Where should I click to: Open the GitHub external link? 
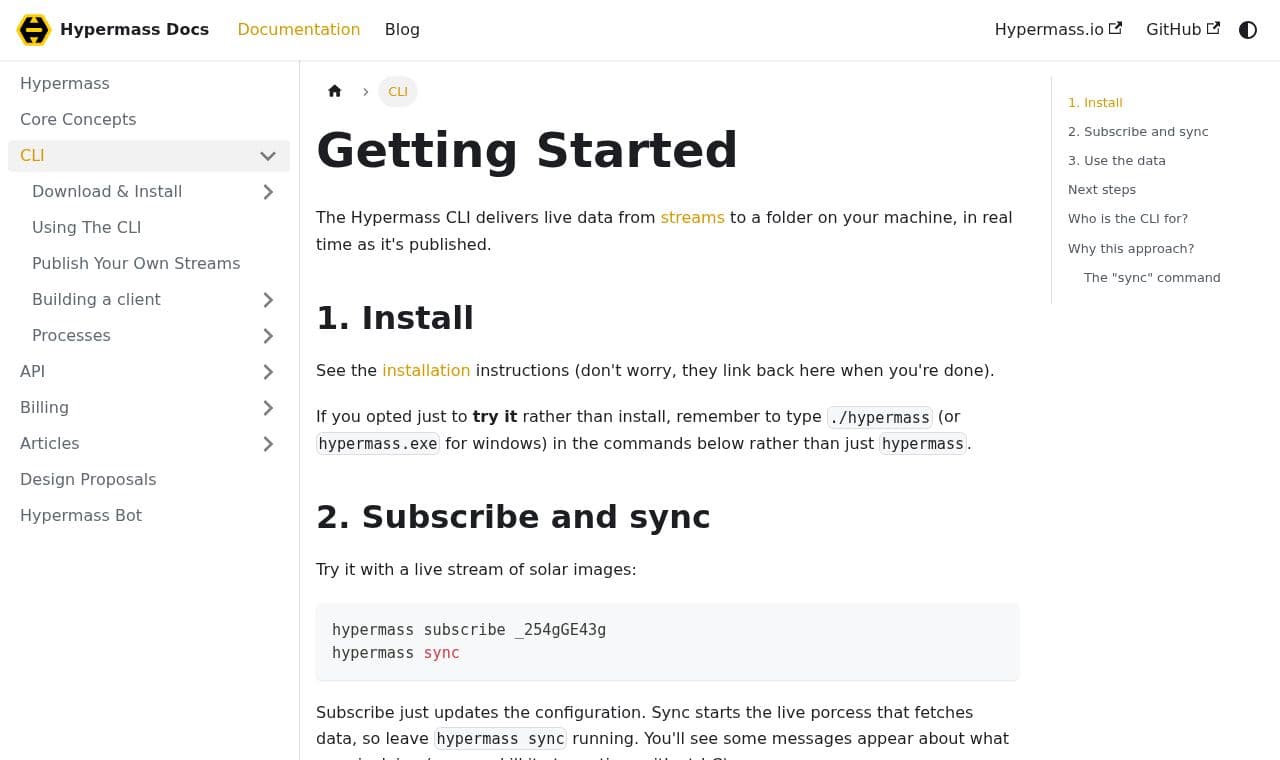tap(1183, 30)
